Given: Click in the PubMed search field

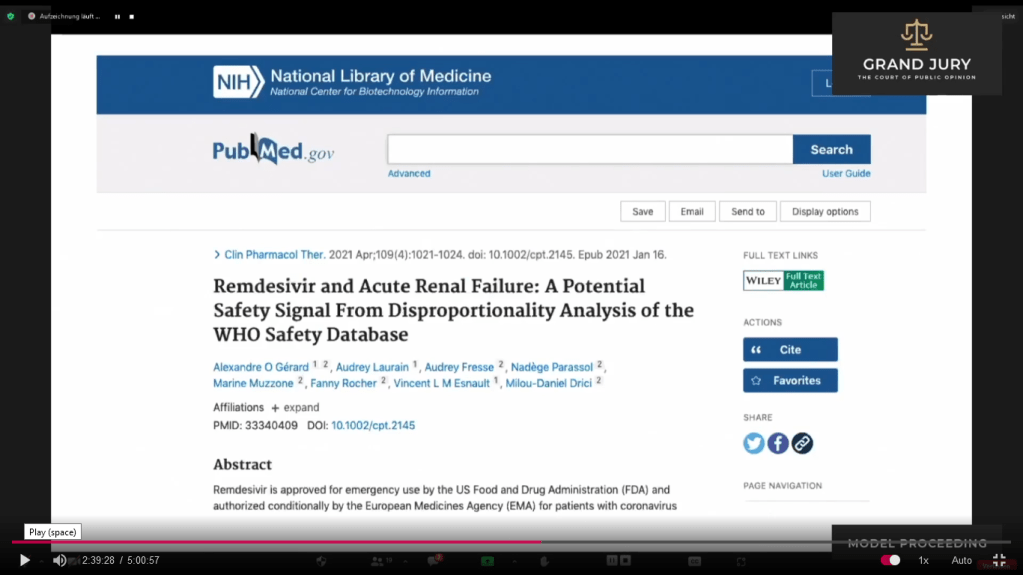Looking at the screenshot, I should click(x=590, y=150).
